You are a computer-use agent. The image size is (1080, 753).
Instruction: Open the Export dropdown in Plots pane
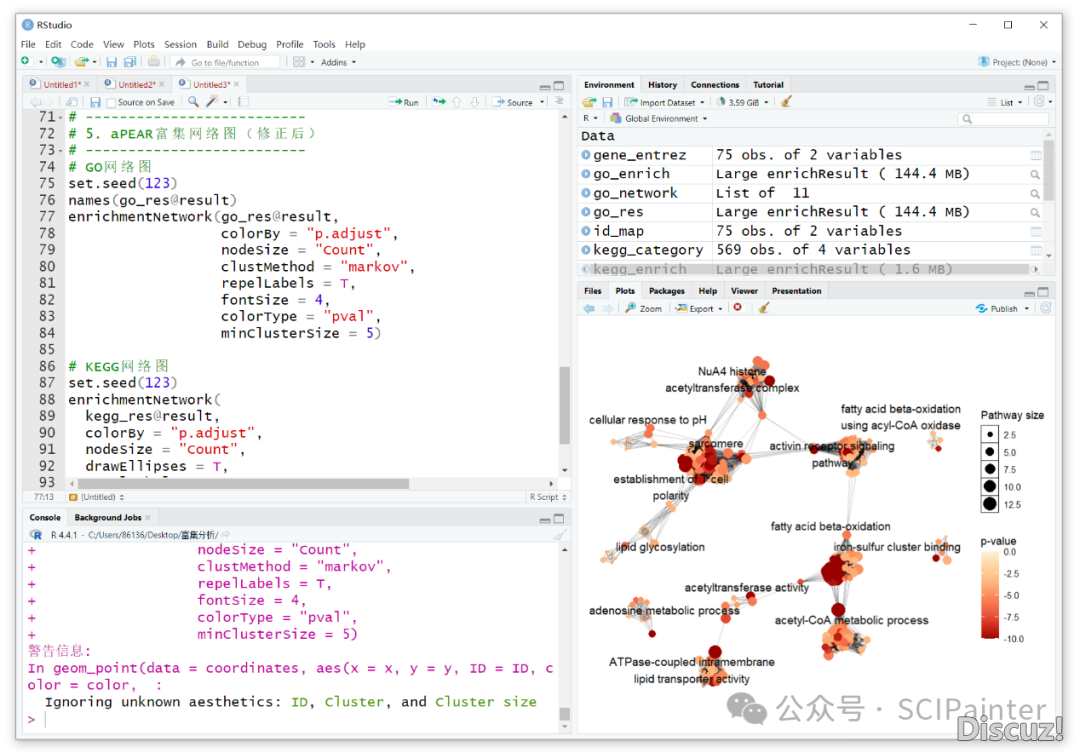(699, 309)
